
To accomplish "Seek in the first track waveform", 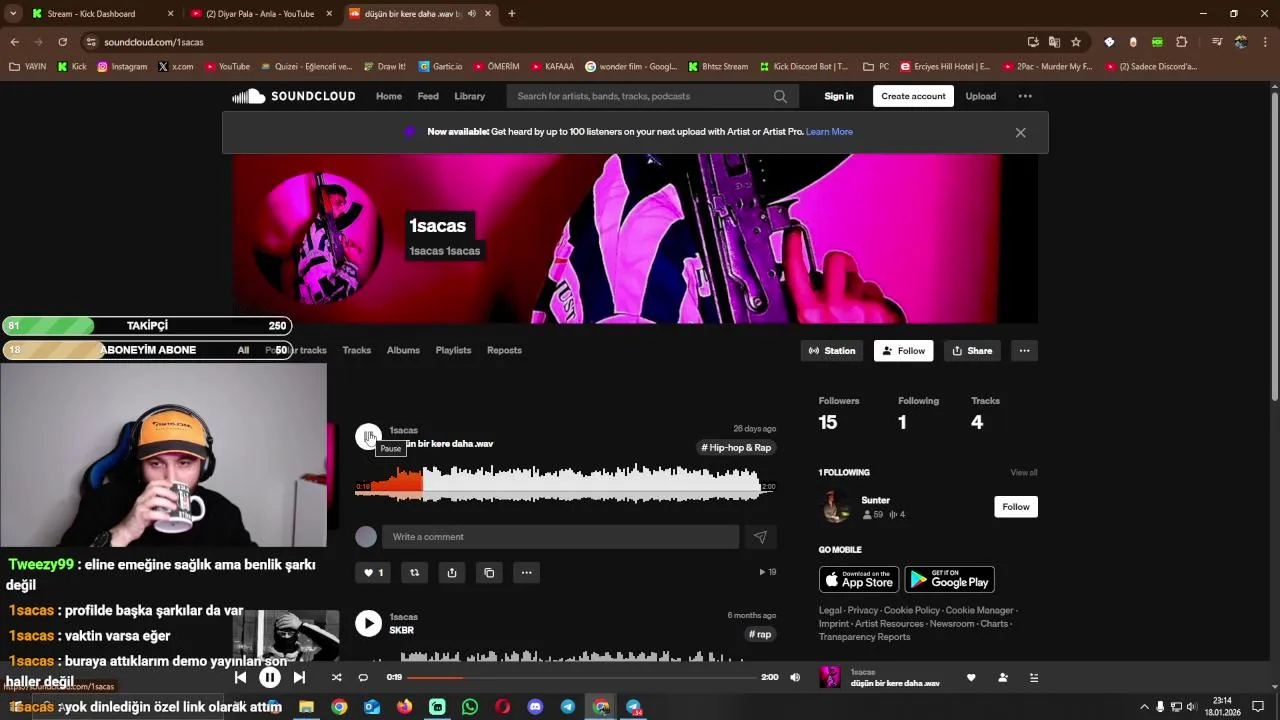I will (x=559, y=483).
